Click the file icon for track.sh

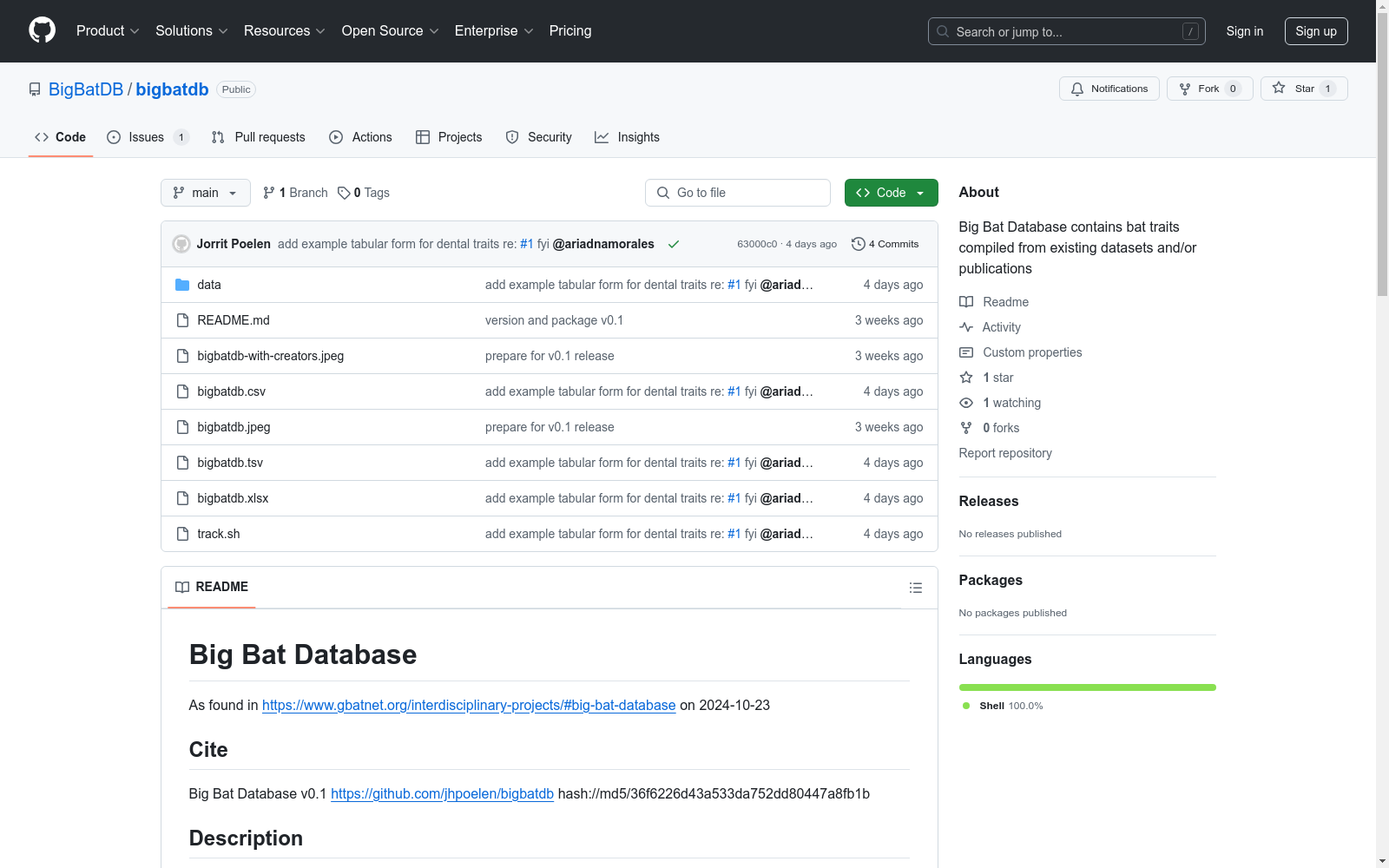182,534
